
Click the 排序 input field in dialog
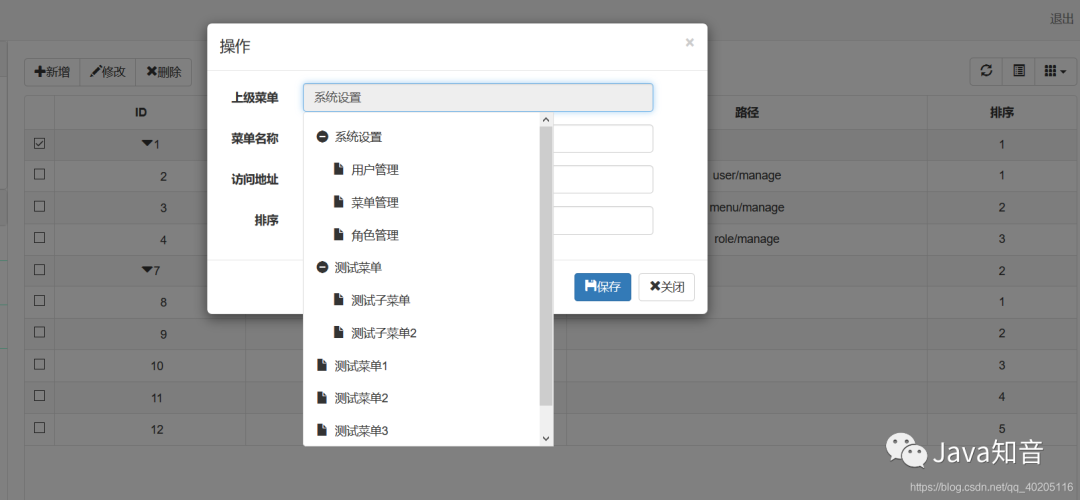pyautogui.click(x=603, y=220)
